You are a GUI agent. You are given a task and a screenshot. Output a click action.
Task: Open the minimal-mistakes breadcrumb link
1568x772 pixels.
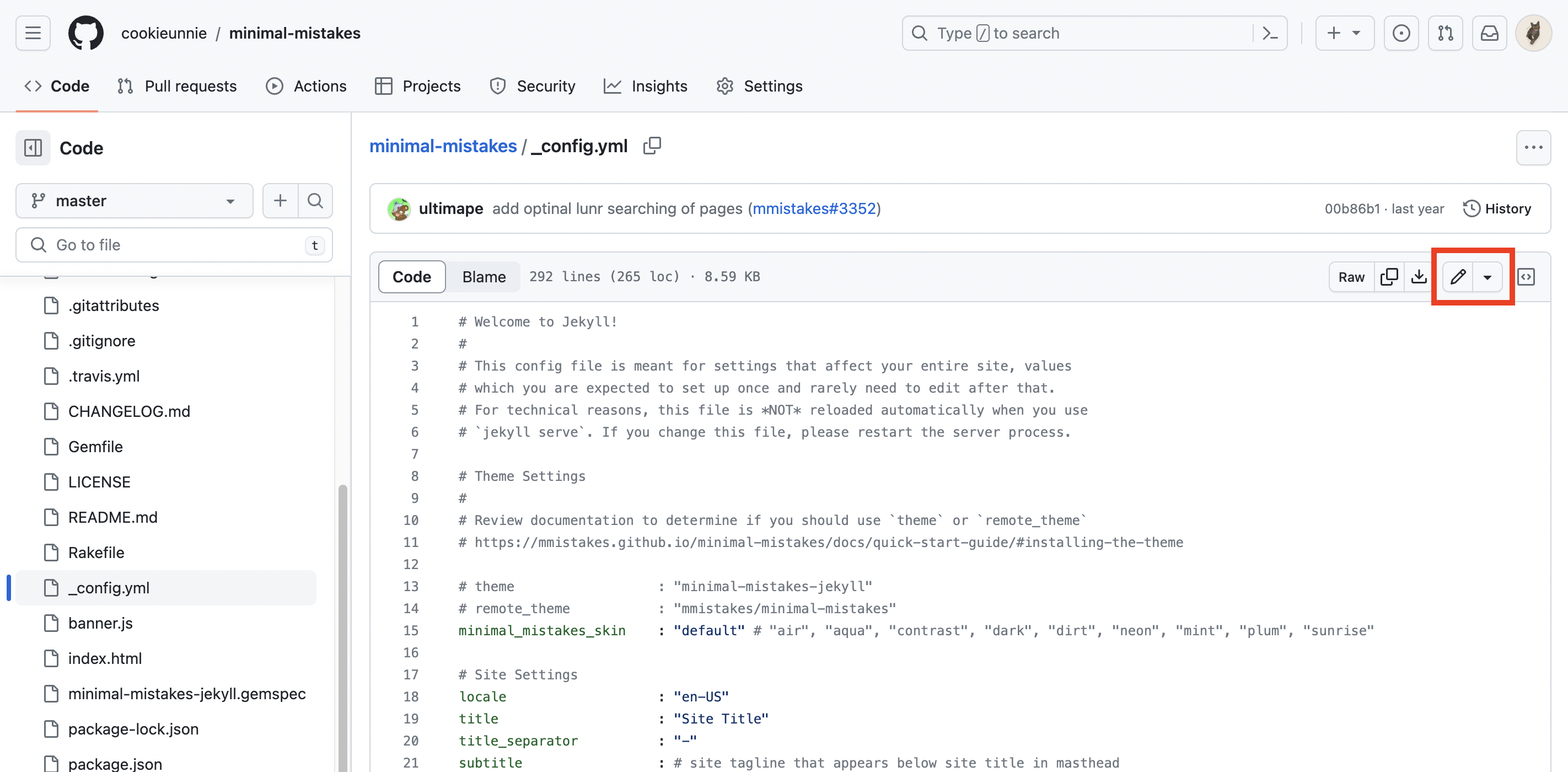(443, 146)
